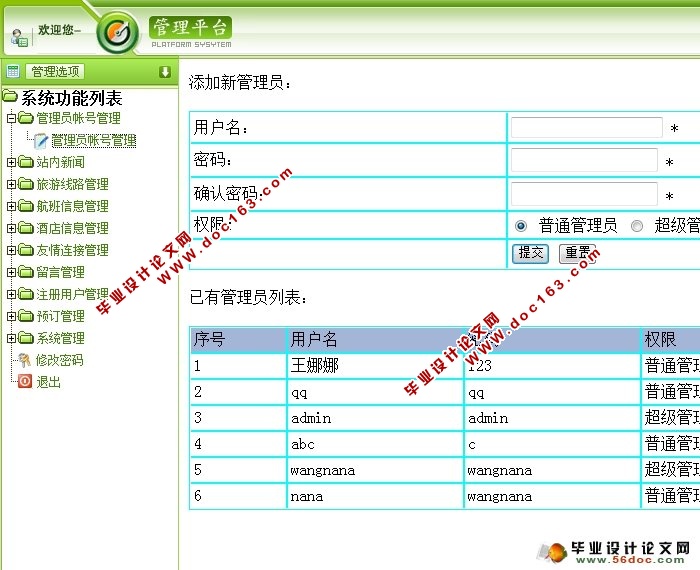The height and width of the screenshot is (570, 700).
Task: Expand the 航班信息管理 tree node
Action: (12, 206)
